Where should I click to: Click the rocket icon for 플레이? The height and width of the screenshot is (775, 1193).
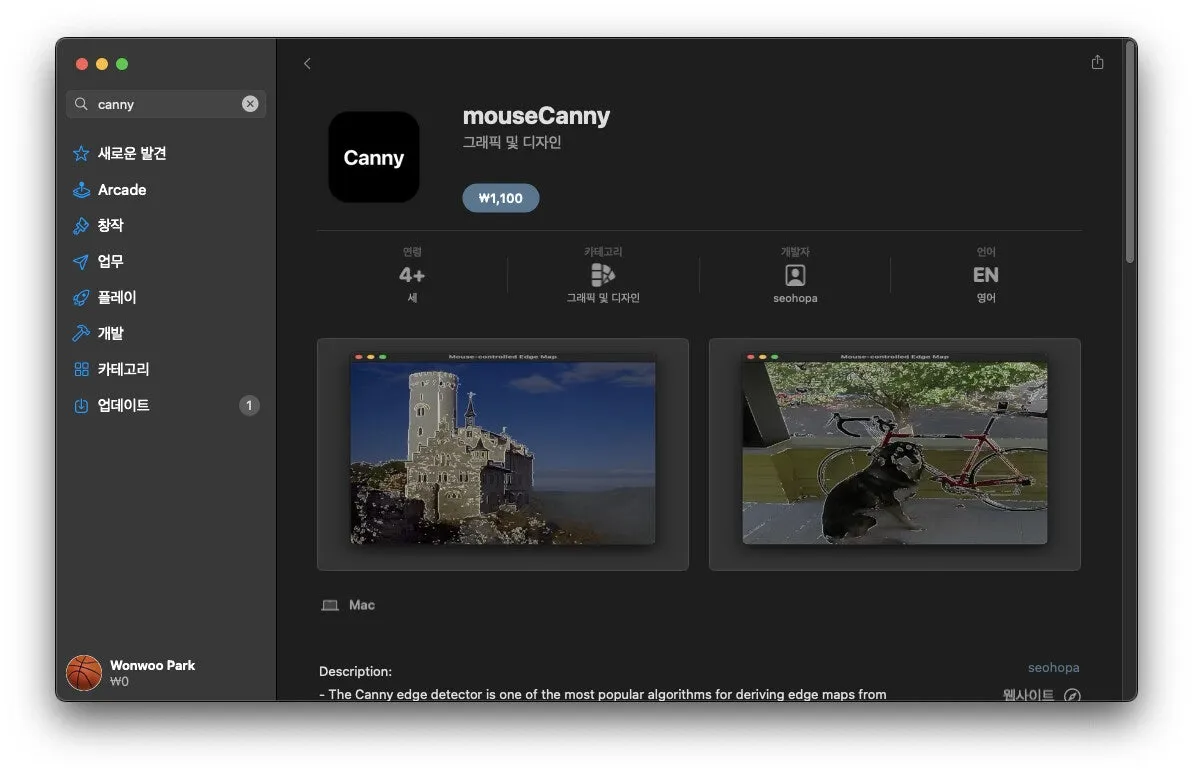tap(81, 297)
